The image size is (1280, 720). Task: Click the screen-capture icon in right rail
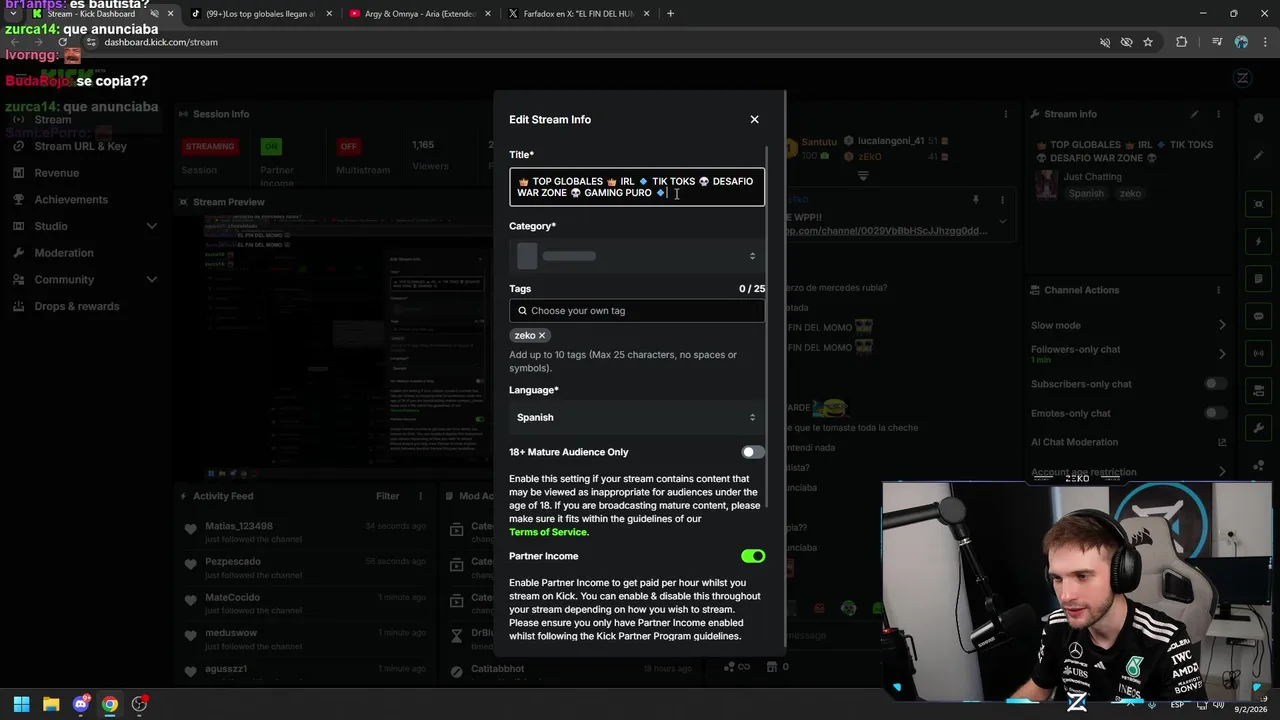[1258, 204]
